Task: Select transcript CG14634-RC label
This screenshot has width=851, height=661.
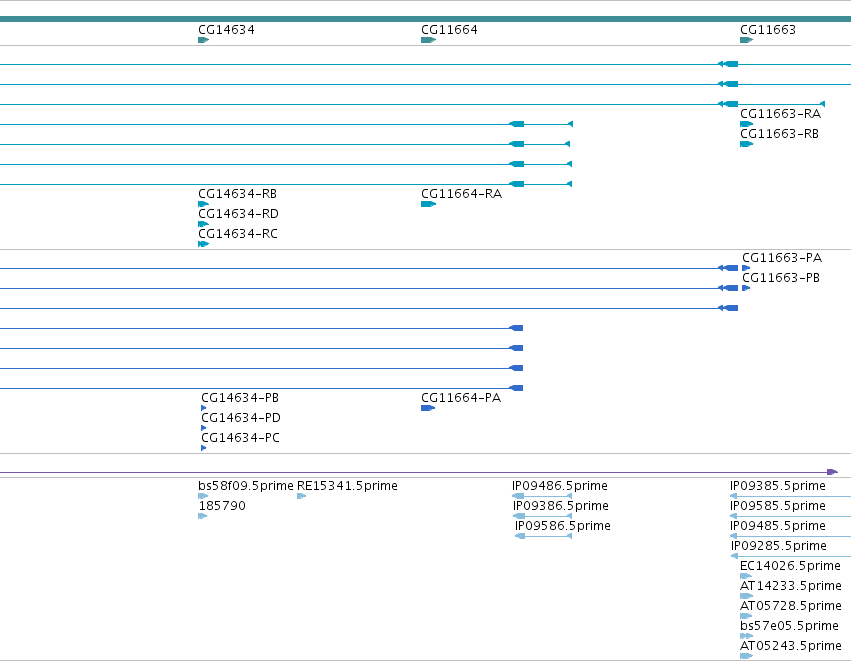Action: tap(238, 234)
